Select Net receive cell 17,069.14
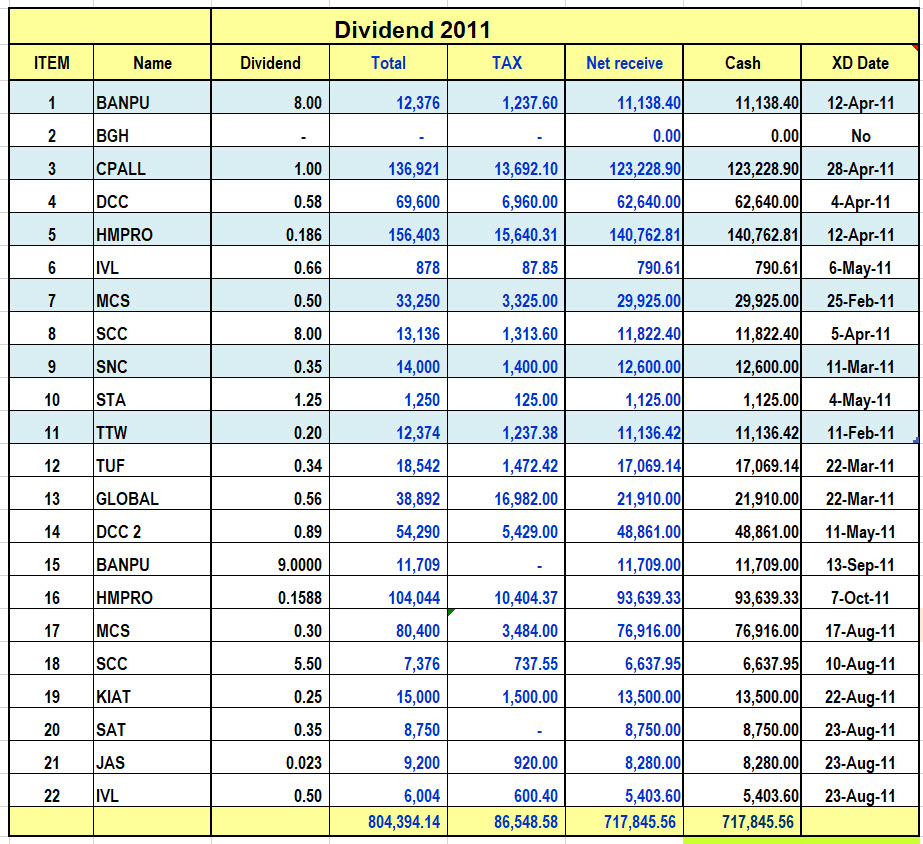This screenshot has height=844, width=923. click(624, 460)
